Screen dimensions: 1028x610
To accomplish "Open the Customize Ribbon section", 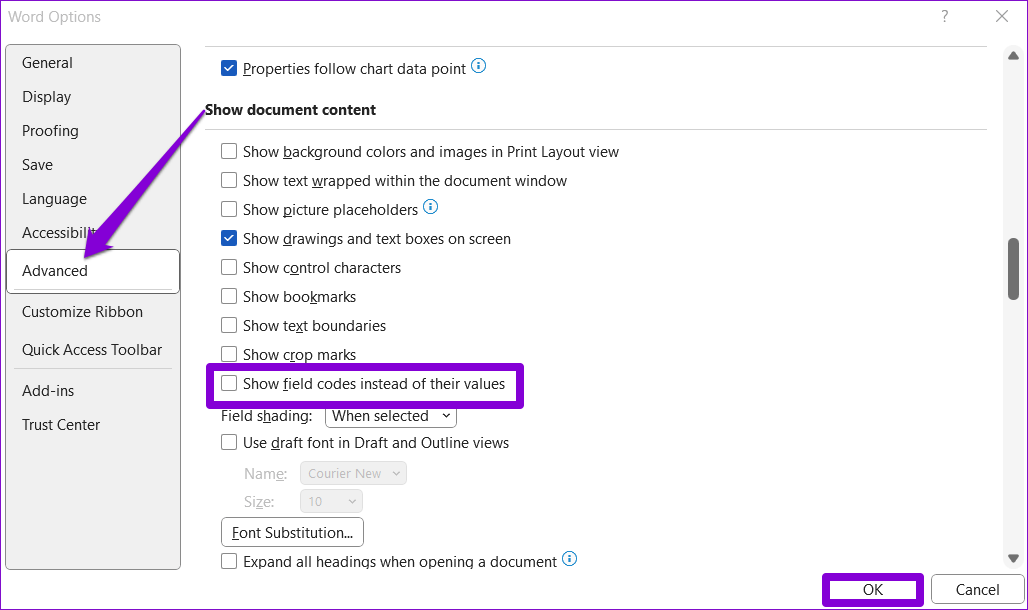I will 82,311.
